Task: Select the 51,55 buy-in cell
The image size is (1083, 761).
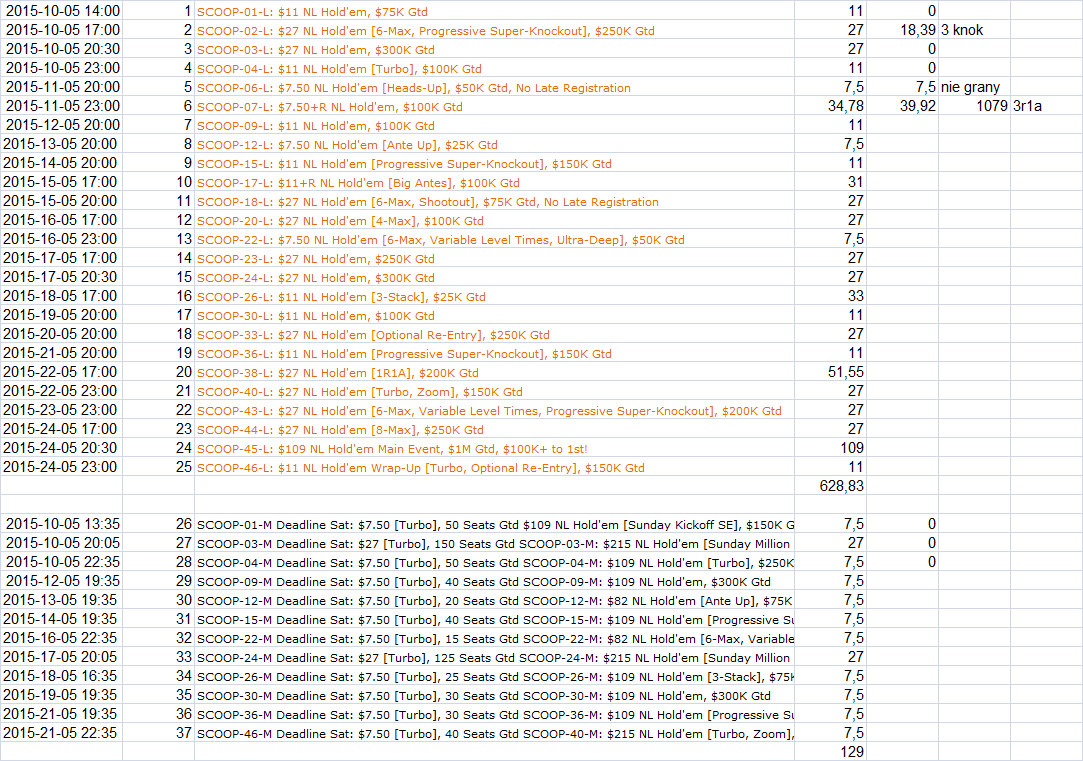Action: click(x=831, y=372)
